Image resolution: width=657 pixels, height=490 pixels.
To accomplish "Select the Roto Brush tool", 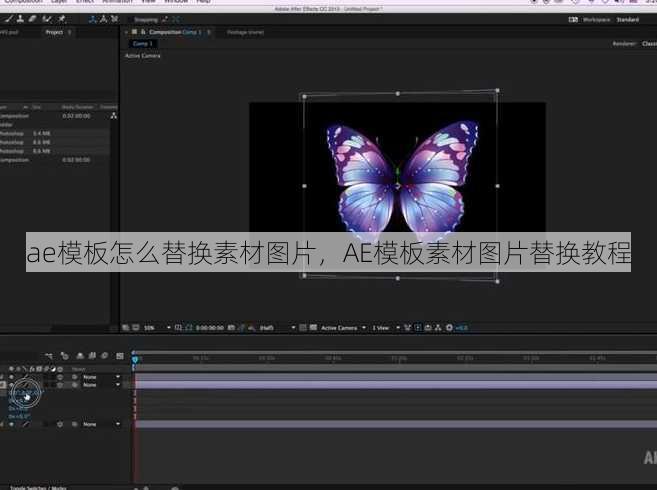I will point(47,19).
